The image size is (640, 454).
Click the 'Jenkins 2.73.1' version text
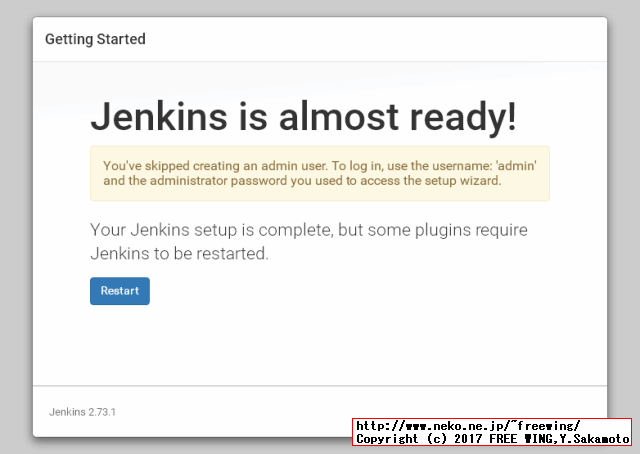tap(82, 412)
